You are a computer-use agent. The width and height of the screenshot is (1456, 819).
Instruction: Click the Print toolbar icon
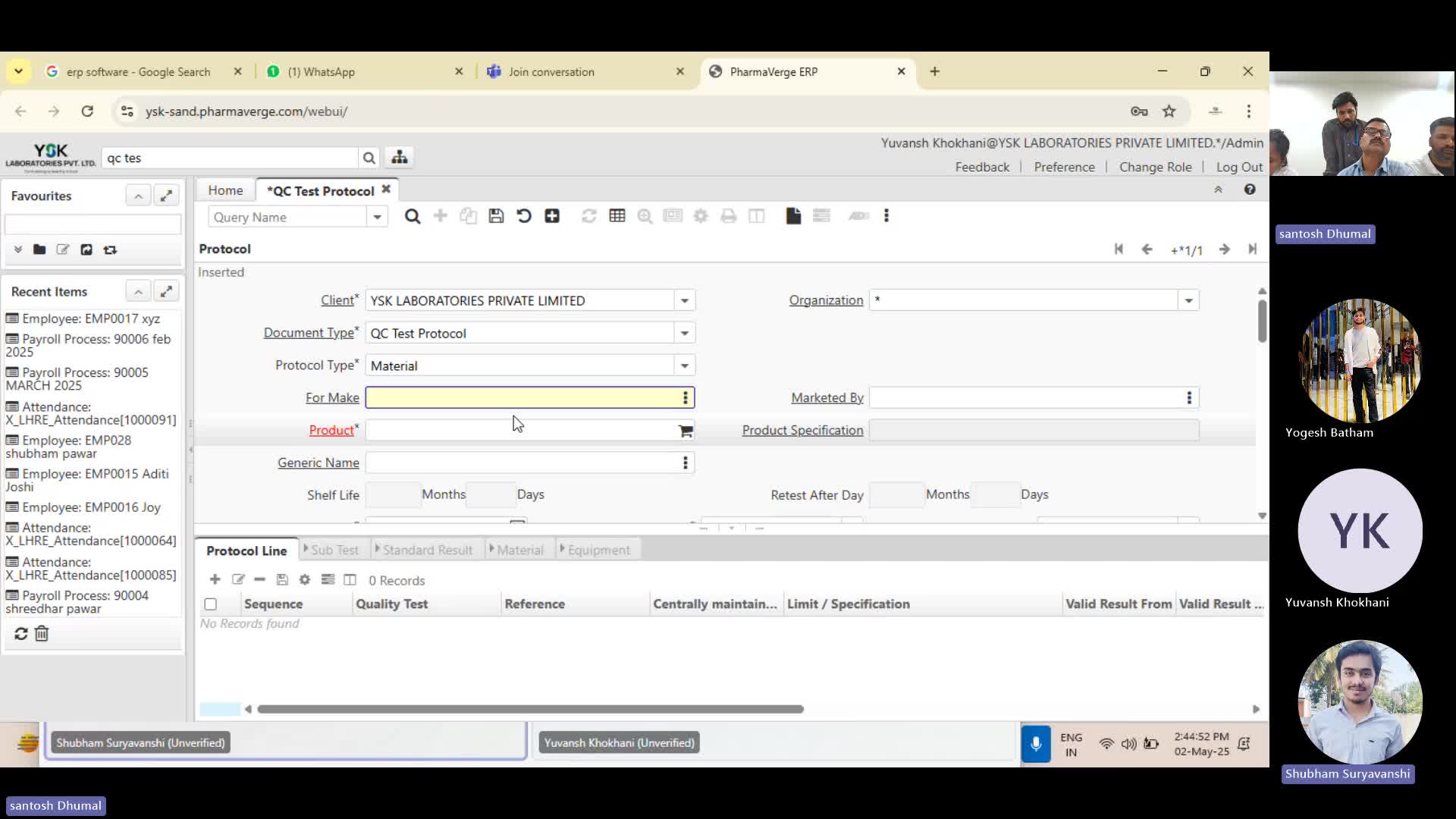point(729,216)
